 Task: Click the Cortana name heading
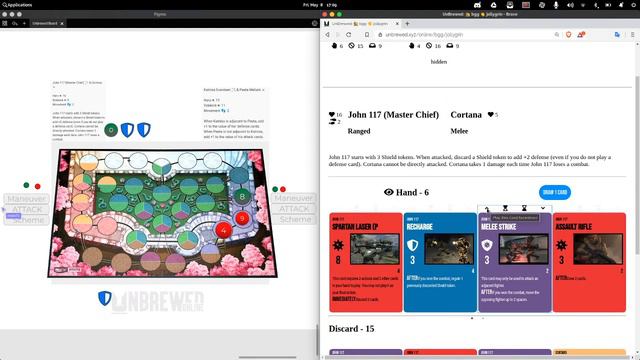(466, 115)
